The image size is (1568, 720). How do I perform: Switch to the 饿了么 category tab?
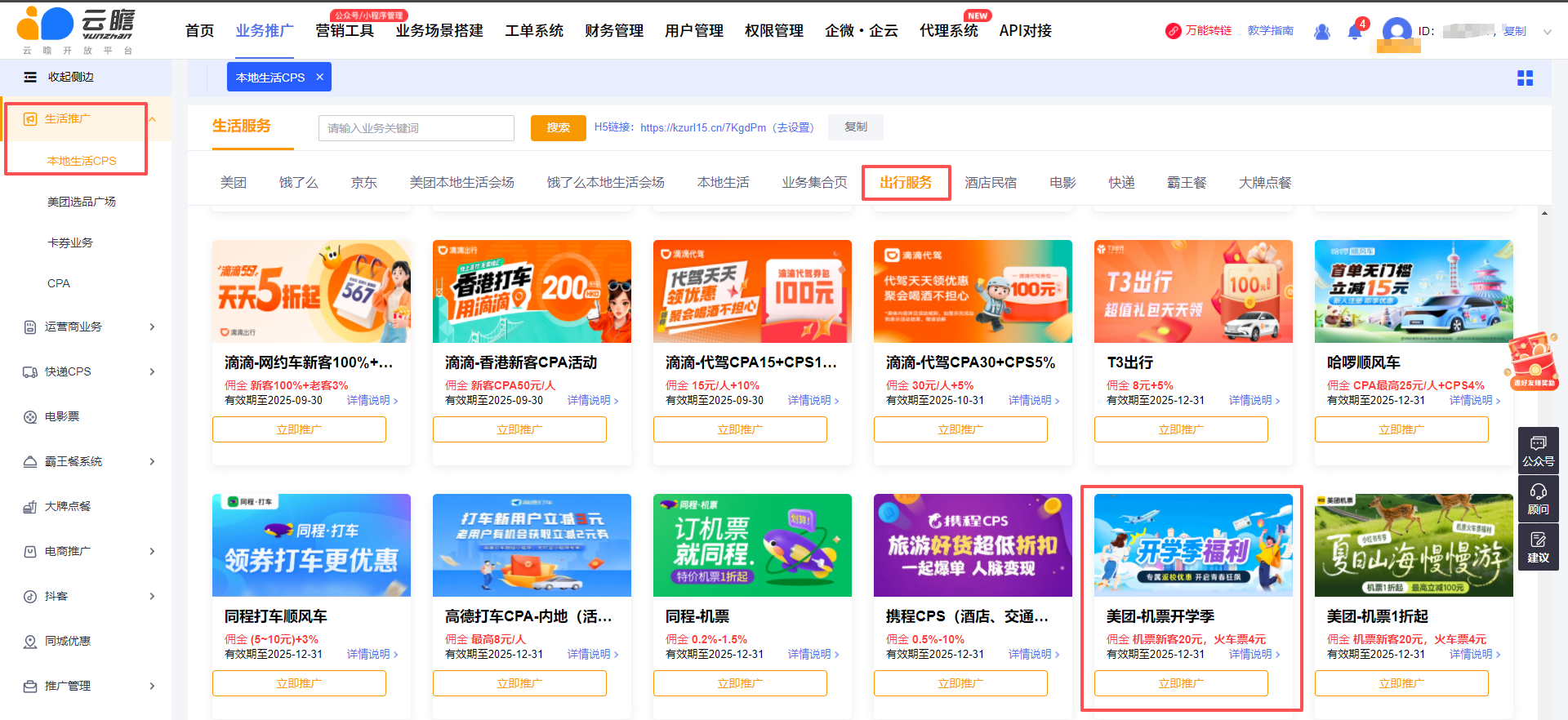(299, 183)
